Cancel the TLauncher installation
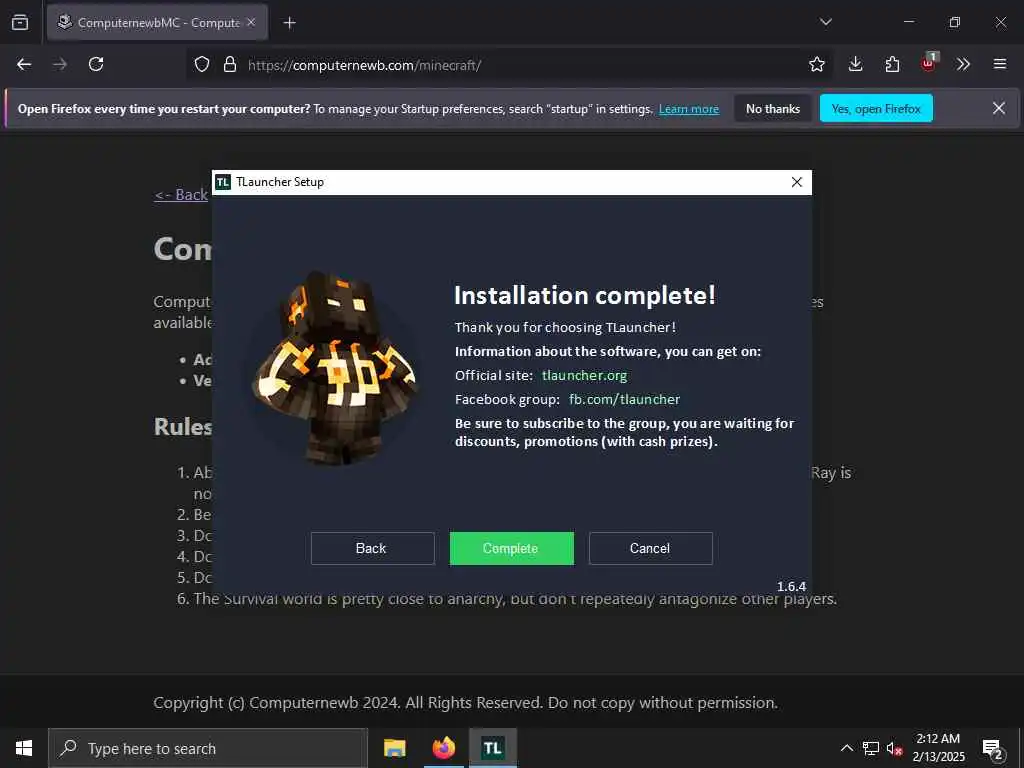This screenshot has height=768, width=1024. [650, 548]
